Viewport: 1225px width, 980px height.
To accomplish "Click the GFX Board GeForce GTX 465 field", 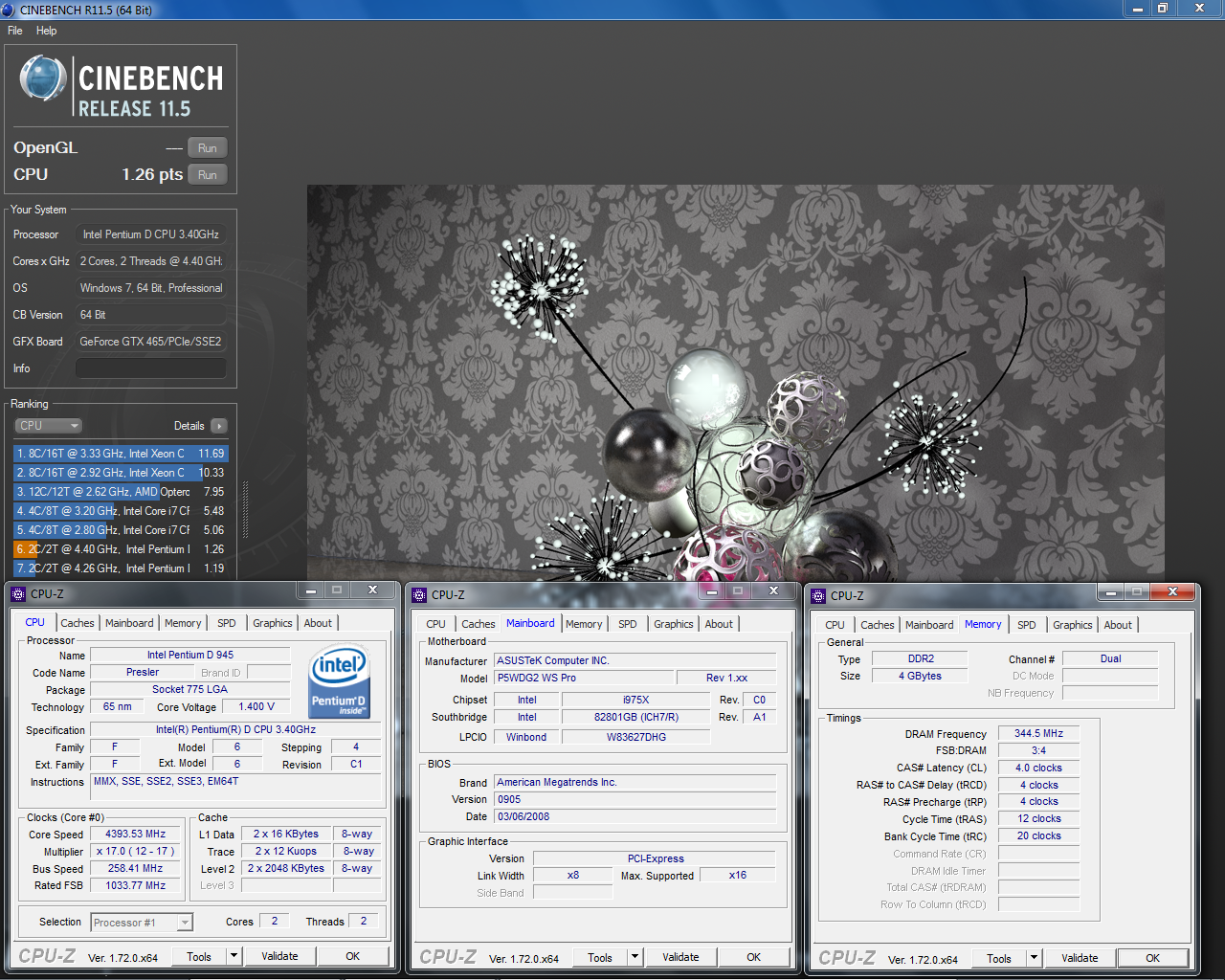I will tap(151, 342).
